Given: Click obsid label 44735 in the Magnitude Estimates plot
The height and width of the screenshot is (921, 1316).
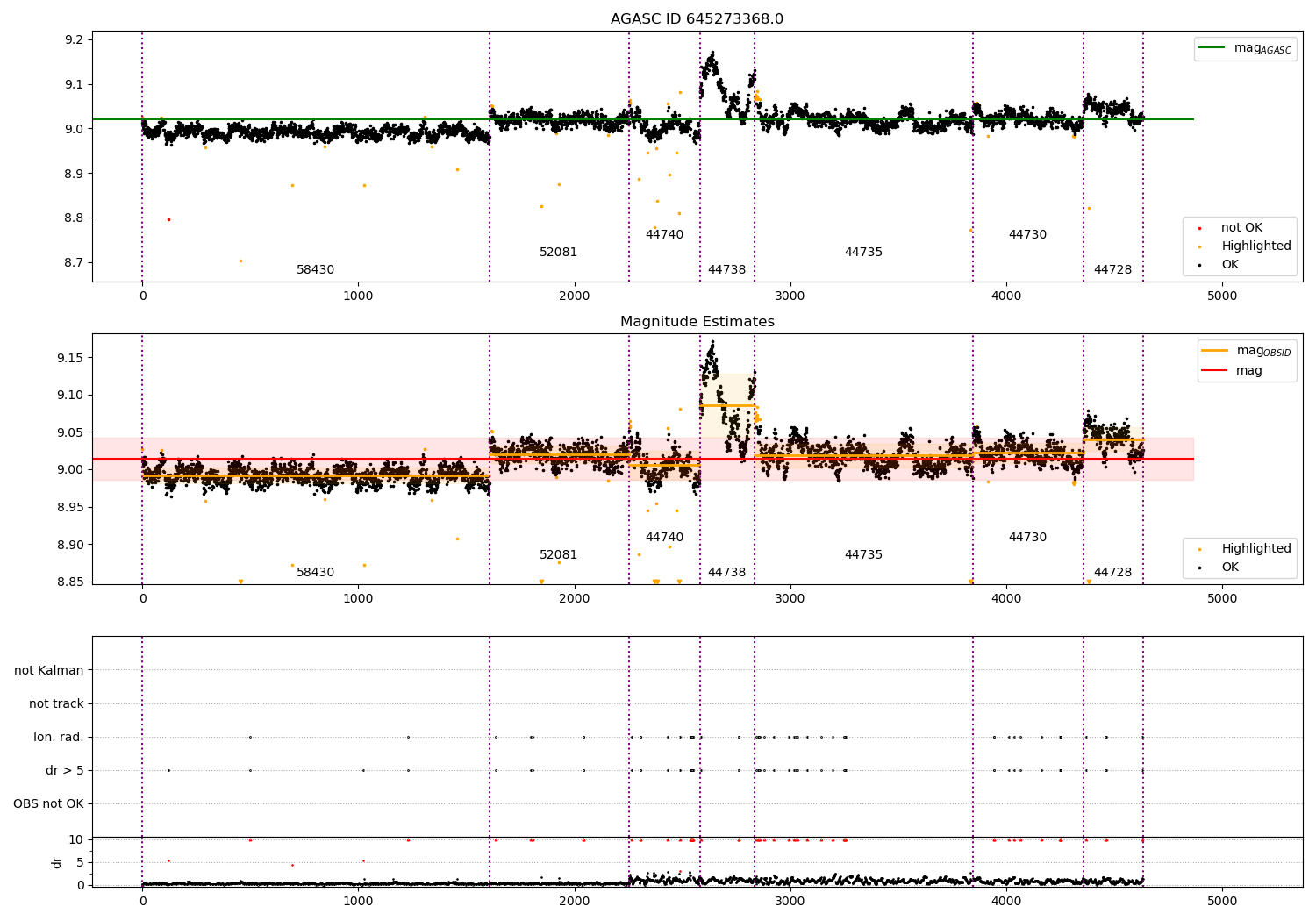Looking at the screenshot, I should (x=863, y=555).
